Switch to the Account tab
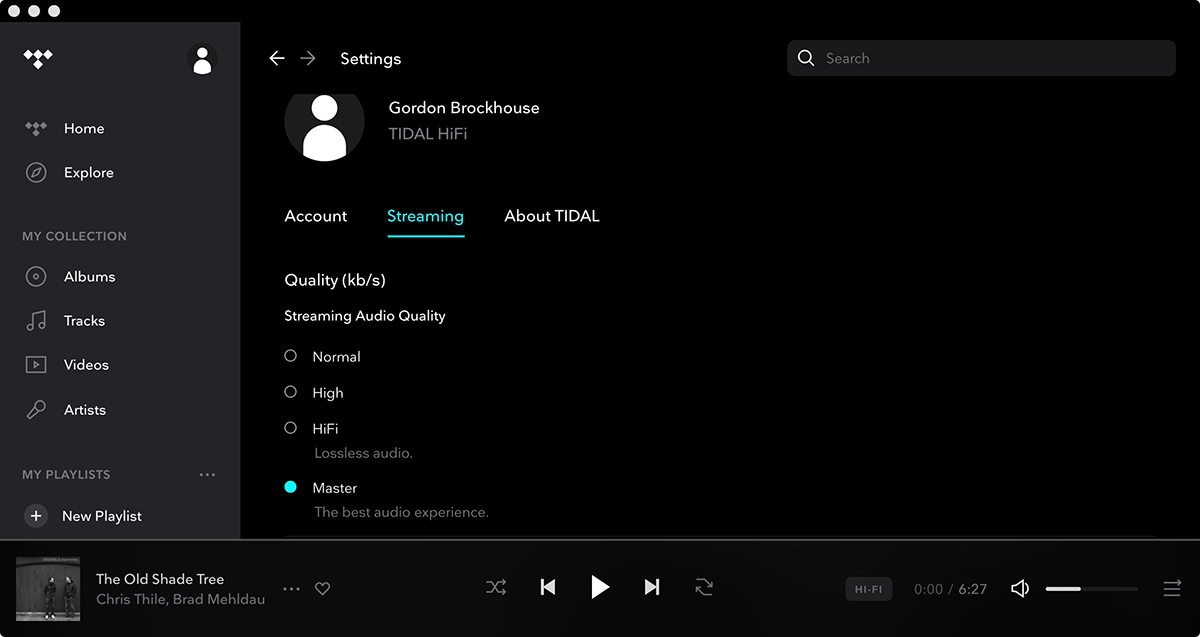The image size is (1200, 637). point(316,216)
